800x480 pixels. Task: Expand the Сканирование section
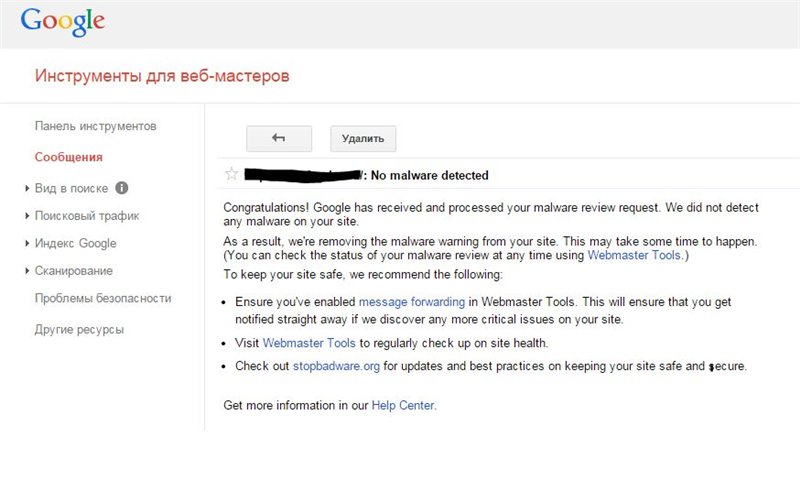click(27, 271)
